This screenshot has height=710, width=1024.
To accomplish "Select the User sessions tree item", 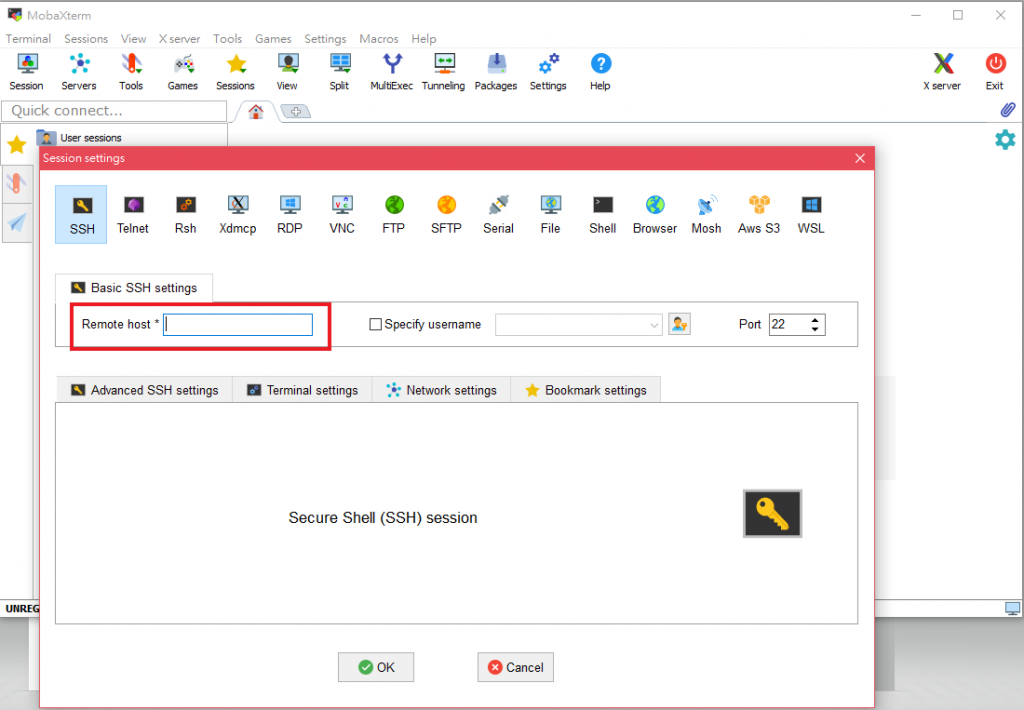I will 80,138.
